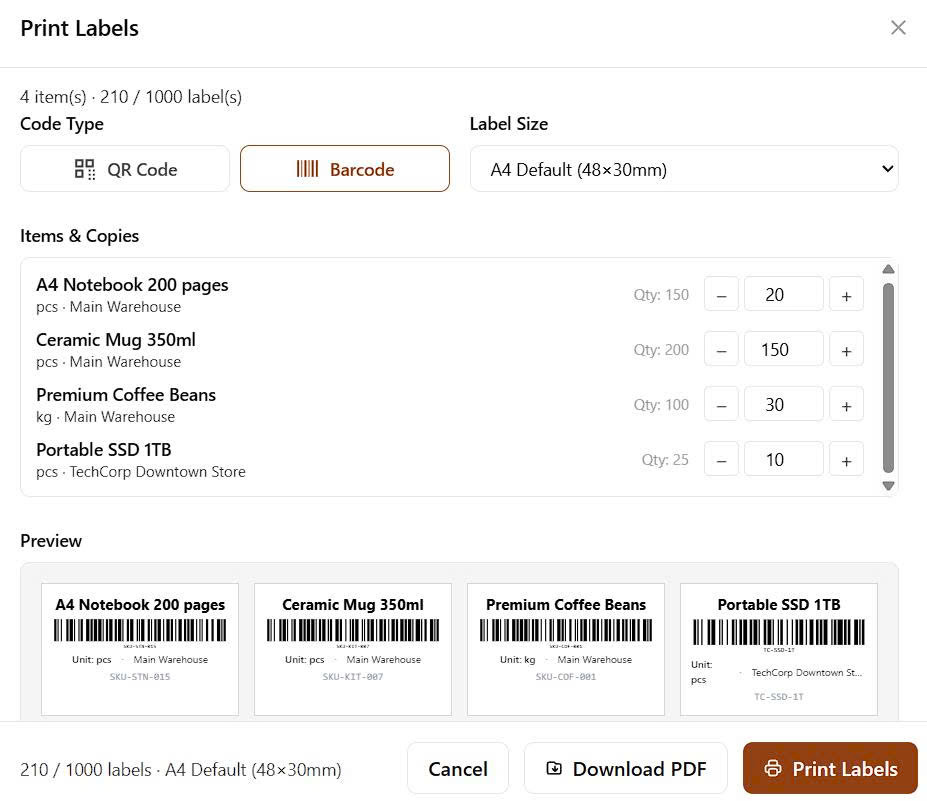The height and width of the screenshot is (801, 927).
Task: Click the items list scrollbar thumb
Action: [888, 378]
